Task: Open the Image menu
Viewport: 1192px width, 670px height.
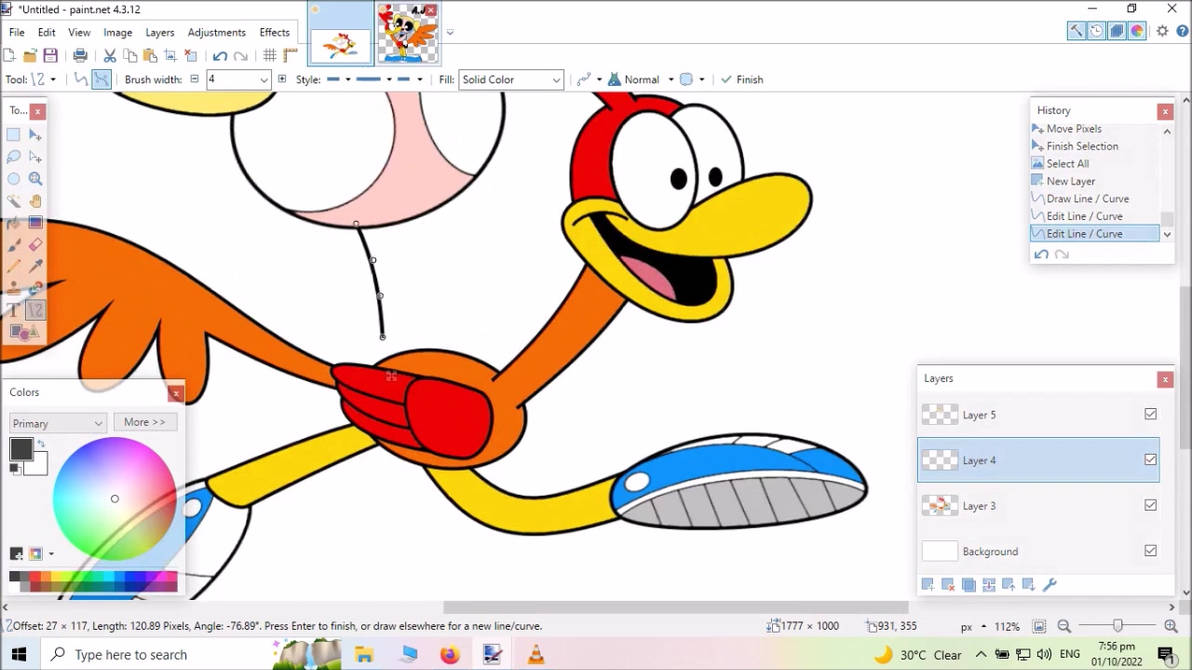Action: coord(118,32)
